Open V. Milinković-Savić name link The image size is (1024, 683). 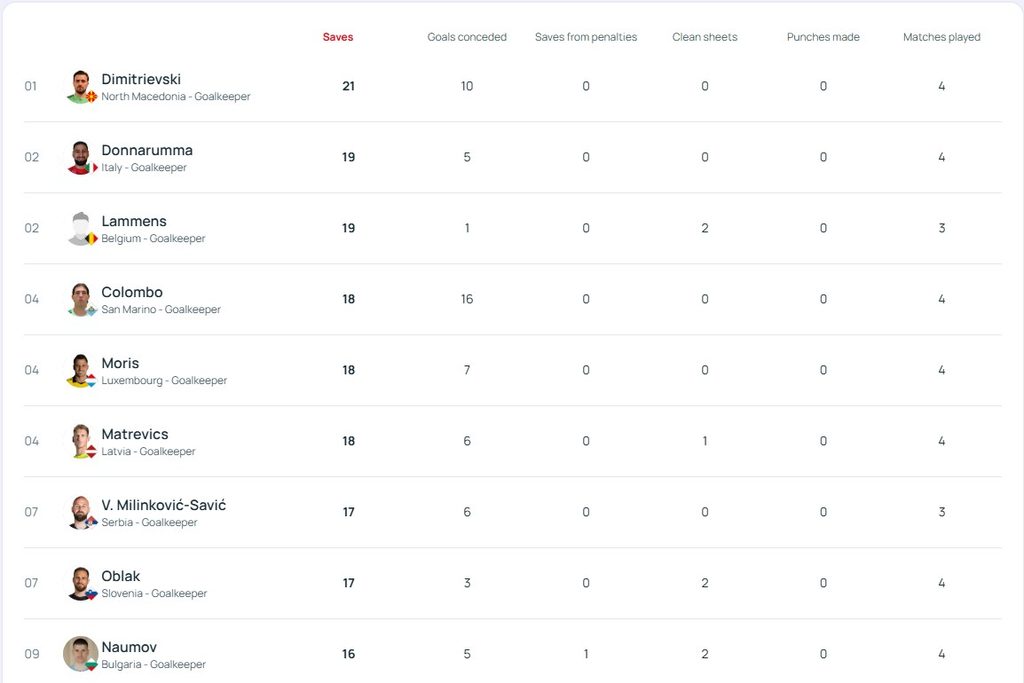(164, 505)
